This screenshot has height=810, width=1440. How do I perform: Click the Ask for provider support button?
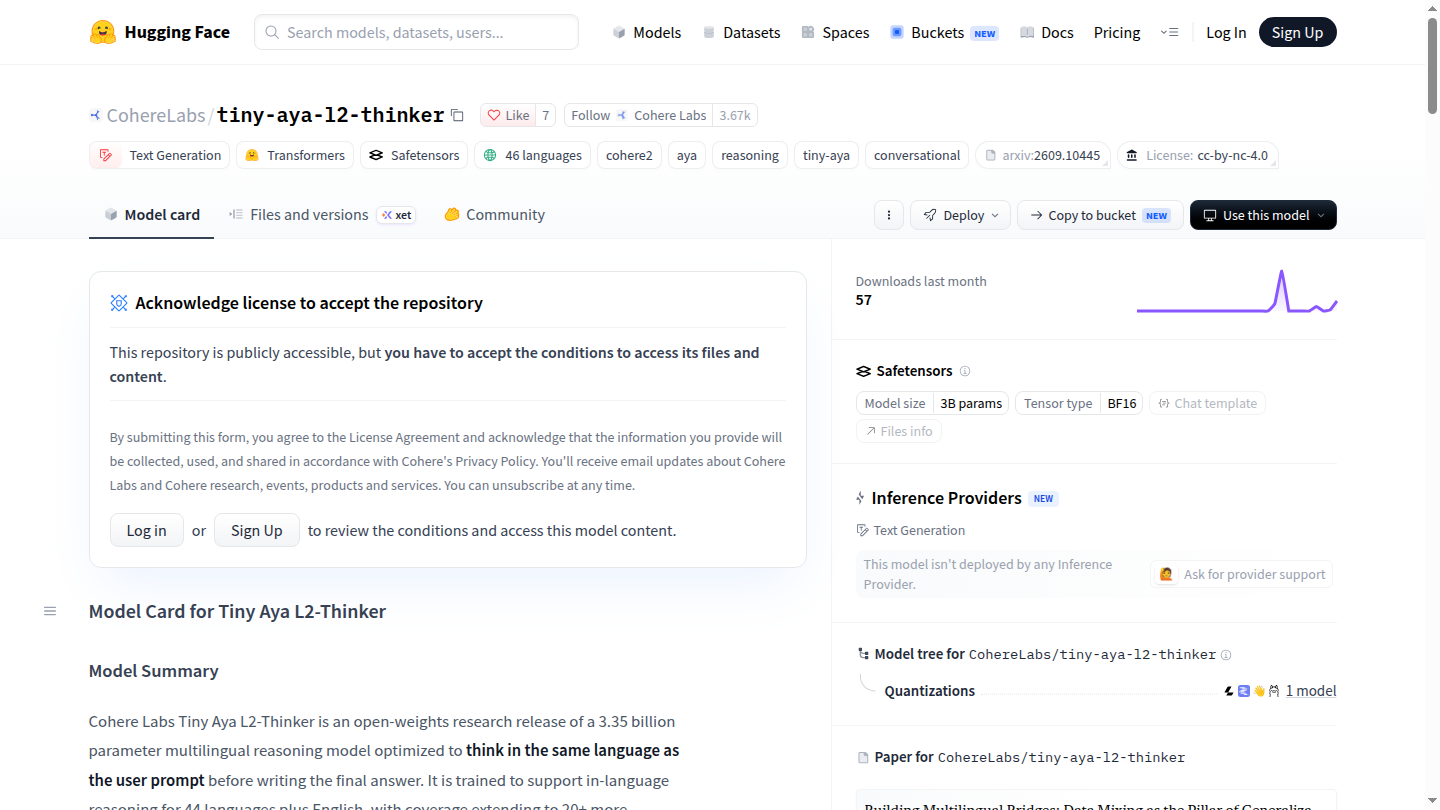click(x=1242, y=574)
